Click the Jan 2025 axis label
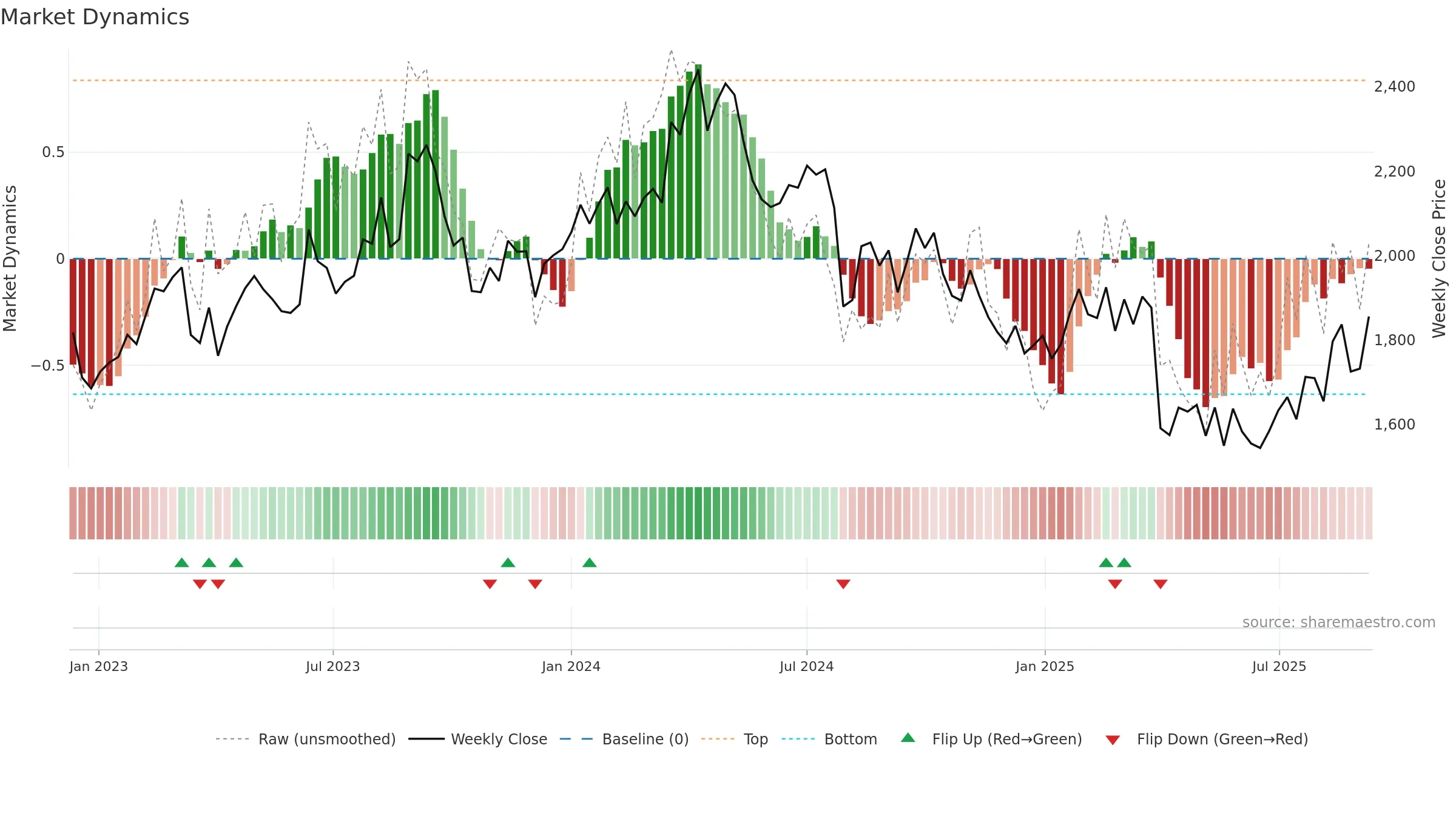 (x=1045, y=666)
